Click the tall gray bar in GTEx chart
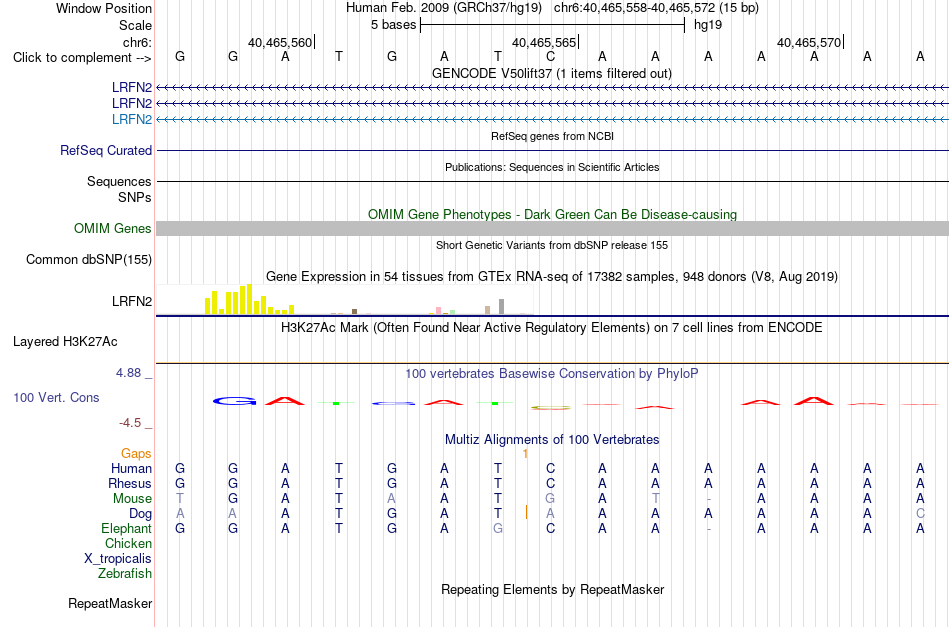Image resolution: width=950 pixels, height=627 pixels. point(502,307)
